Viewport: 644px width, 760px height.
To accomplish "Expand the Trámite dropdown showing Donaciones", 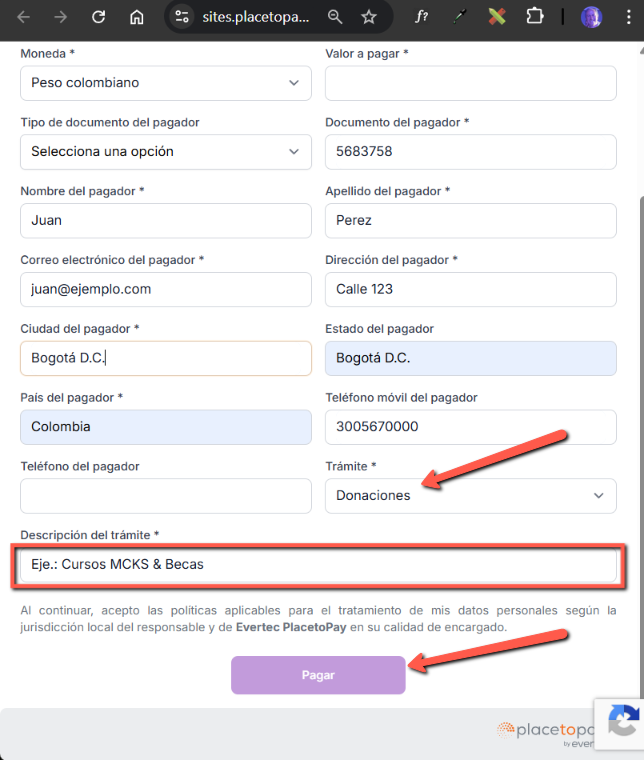I will tap(470, 495).
